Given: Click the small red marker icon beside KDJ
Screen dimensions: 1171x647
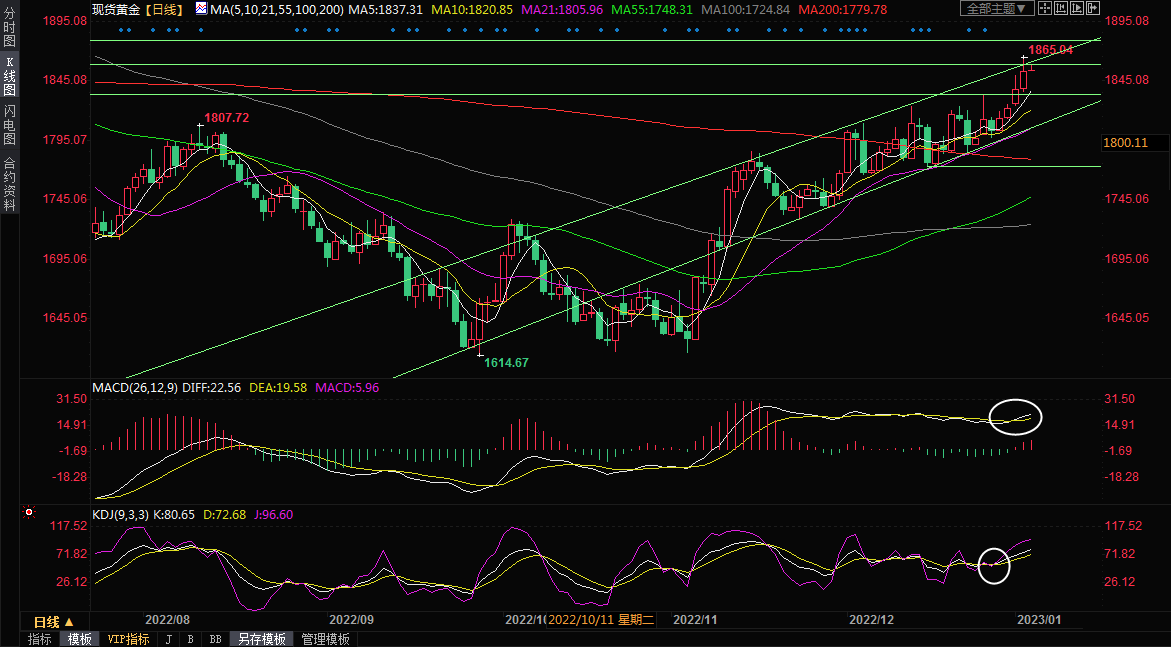Looking at the screenshot, I should pyautogui.click(x=28, y=513).
